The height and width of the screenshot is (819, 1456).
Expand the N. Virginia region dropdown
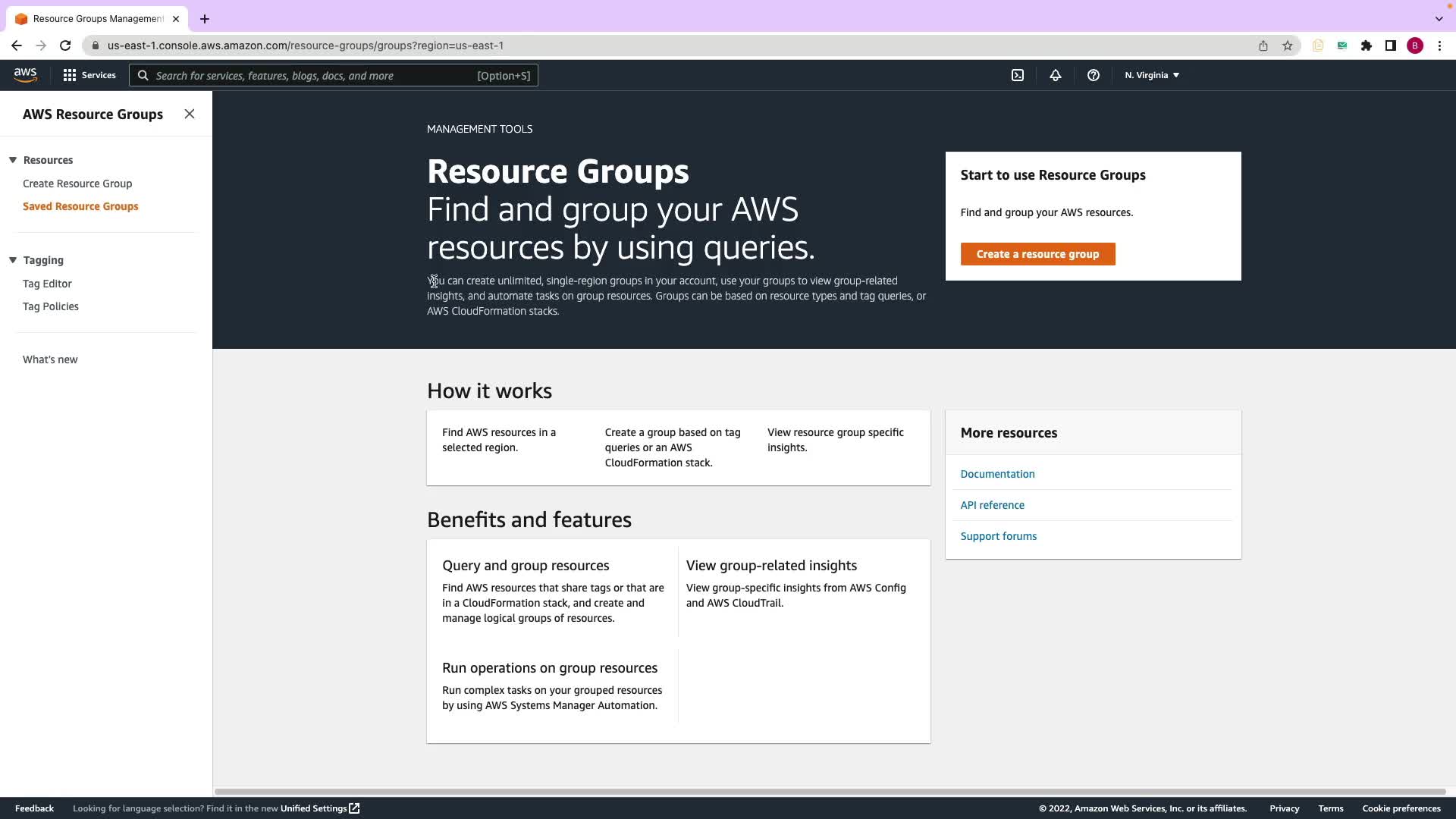click(1151, 75)
